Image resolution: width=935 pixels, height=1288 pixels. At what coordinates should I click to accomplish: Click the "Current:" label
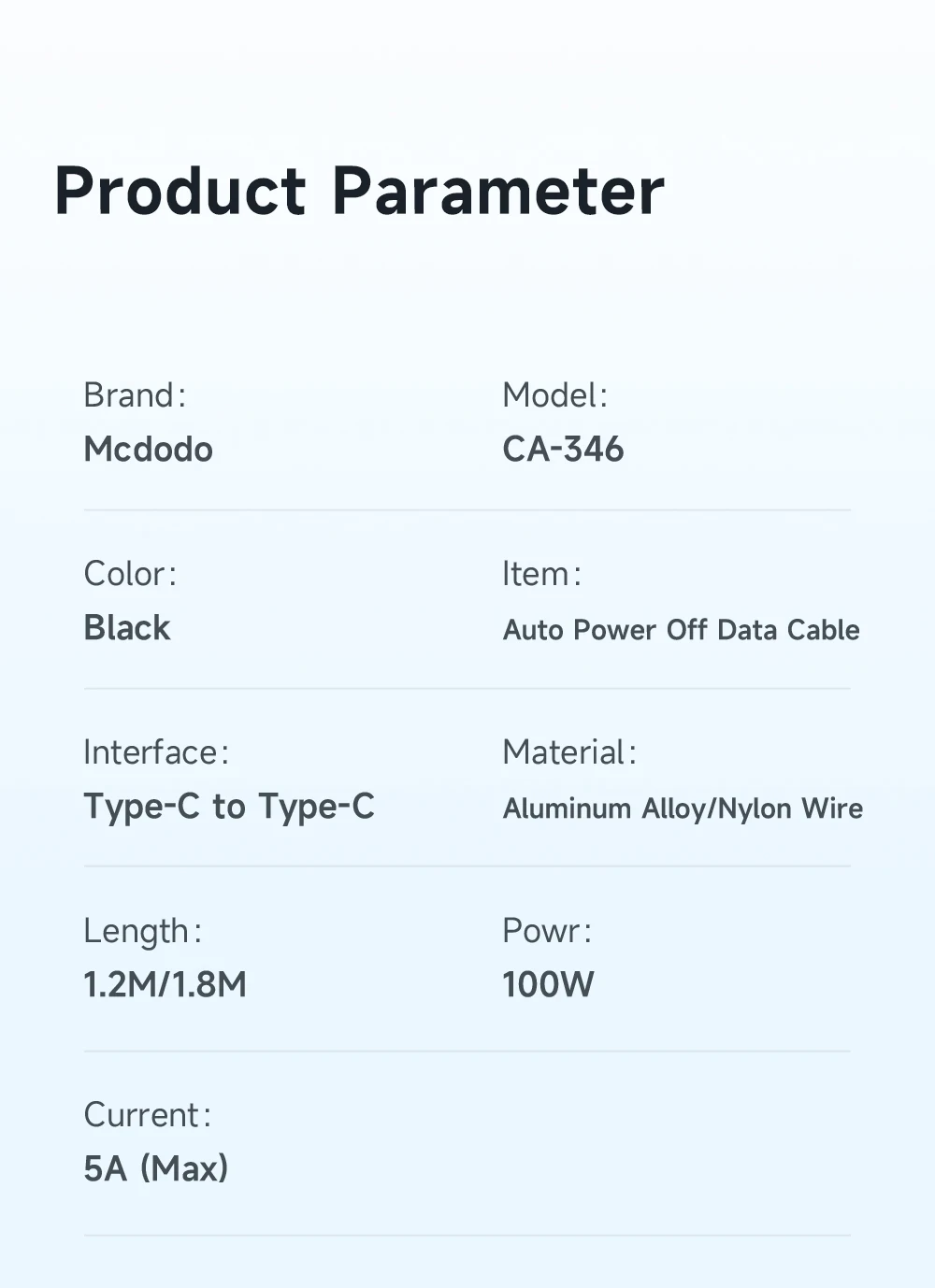click(147, 1115)
